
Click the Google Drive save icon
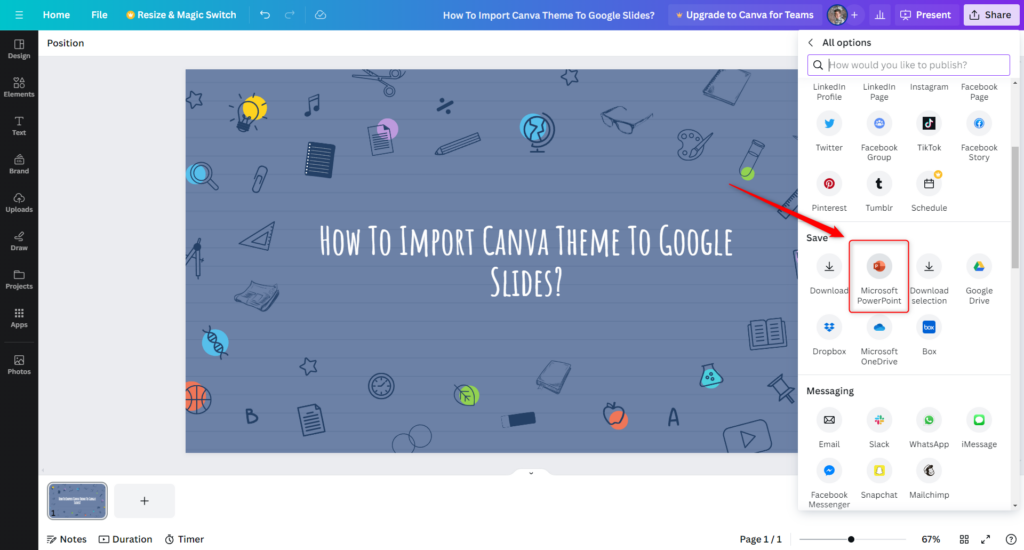pos(979,267)
